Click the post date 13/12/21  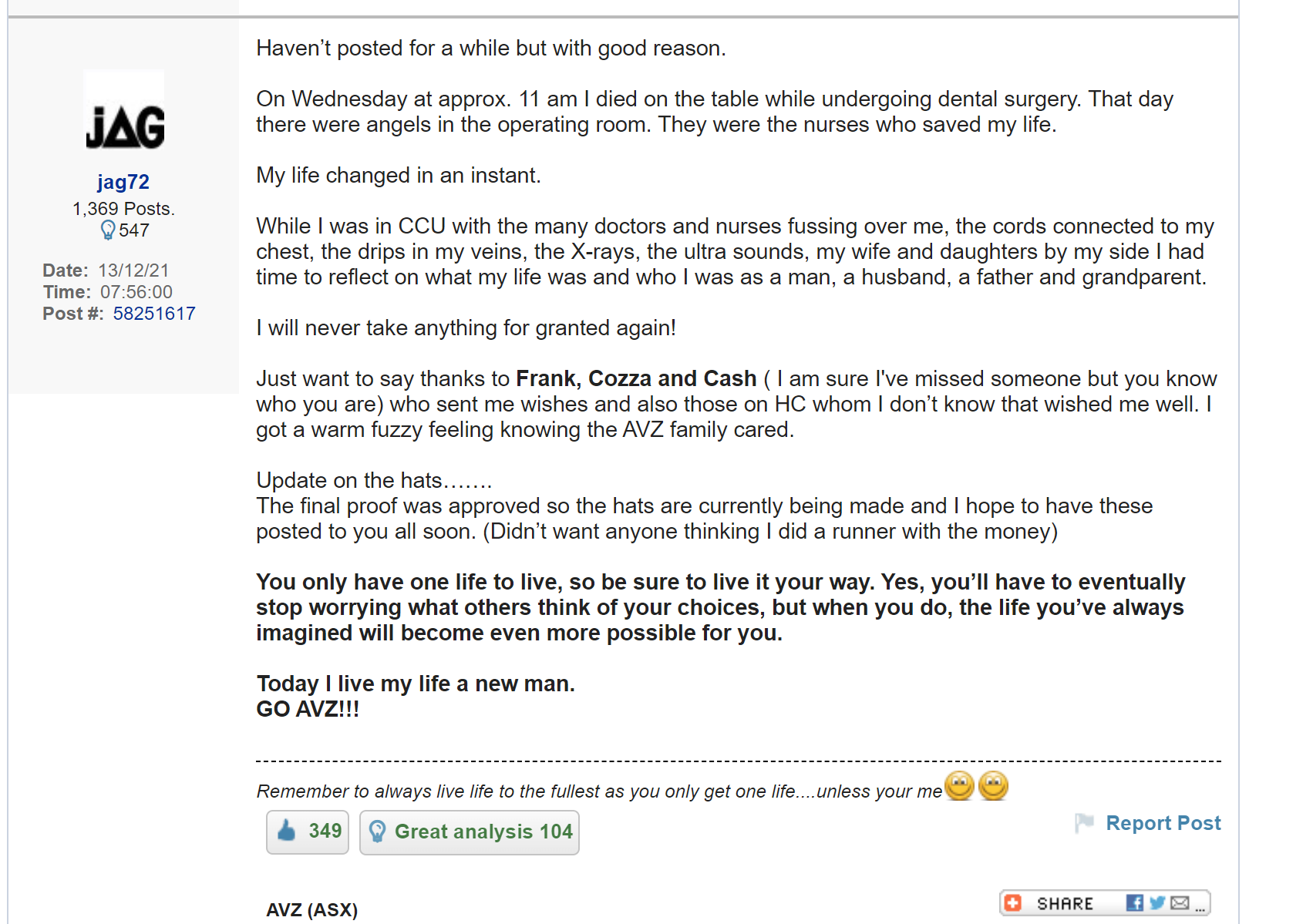click(133, 270)
